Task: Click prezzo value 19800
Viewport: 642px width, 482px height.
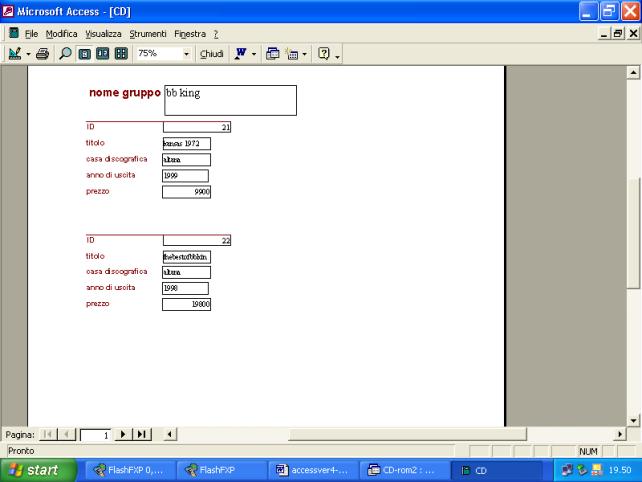Action: point(187,304)
